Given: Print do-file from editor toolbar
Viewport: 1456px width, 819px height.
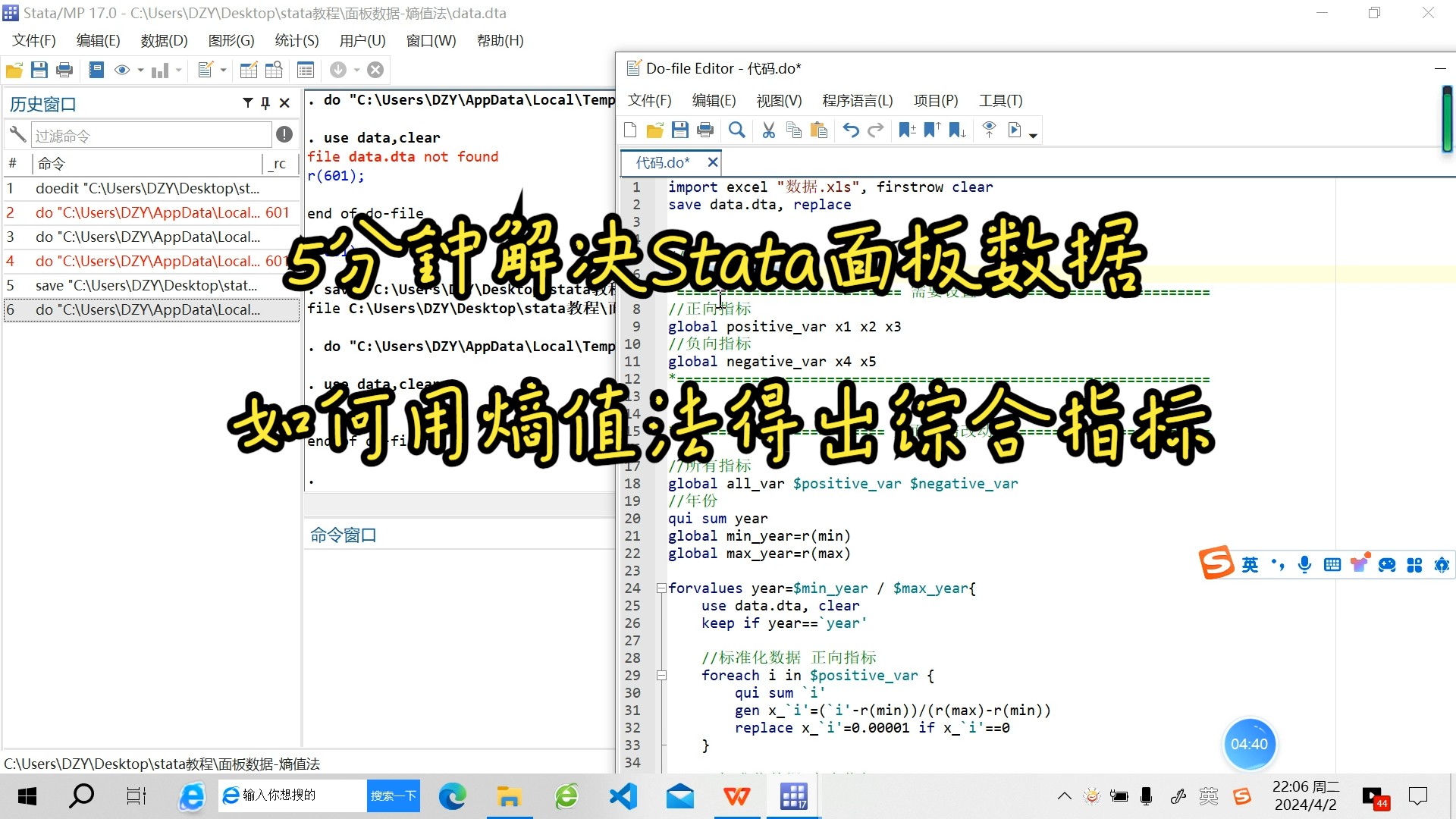Looking at the screenshot, I should (705, 130).
